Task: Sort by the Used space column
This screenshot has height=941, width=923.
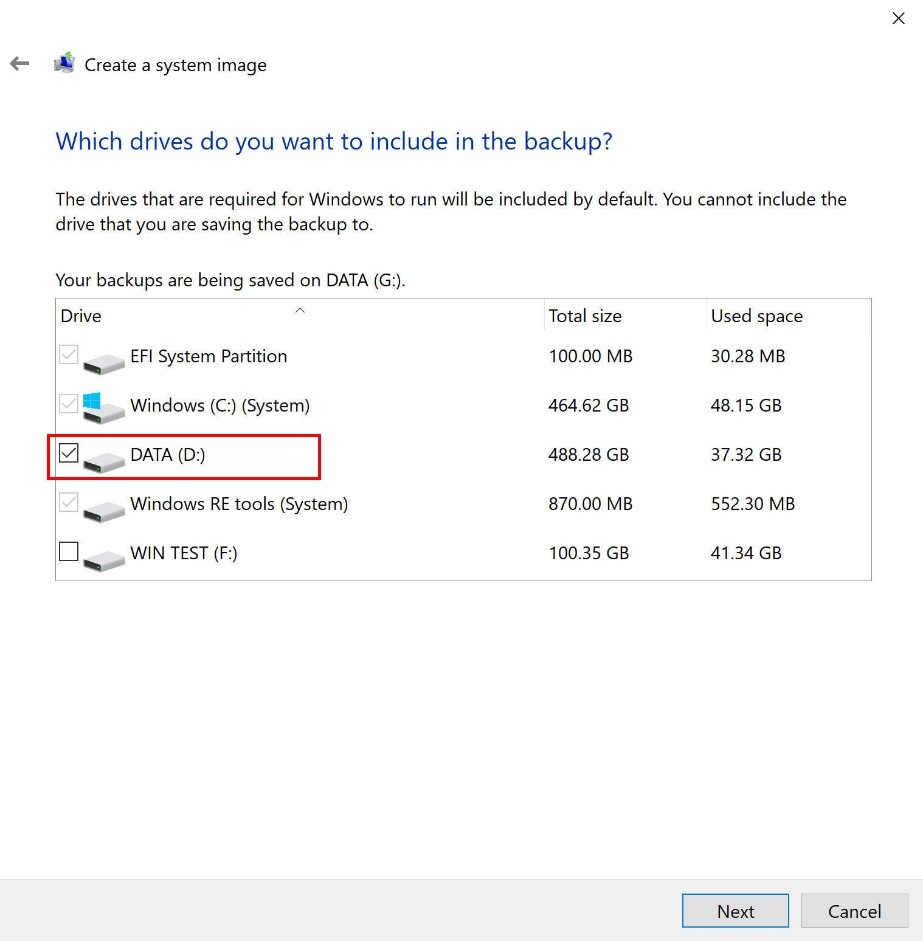Action: (788, 316)
